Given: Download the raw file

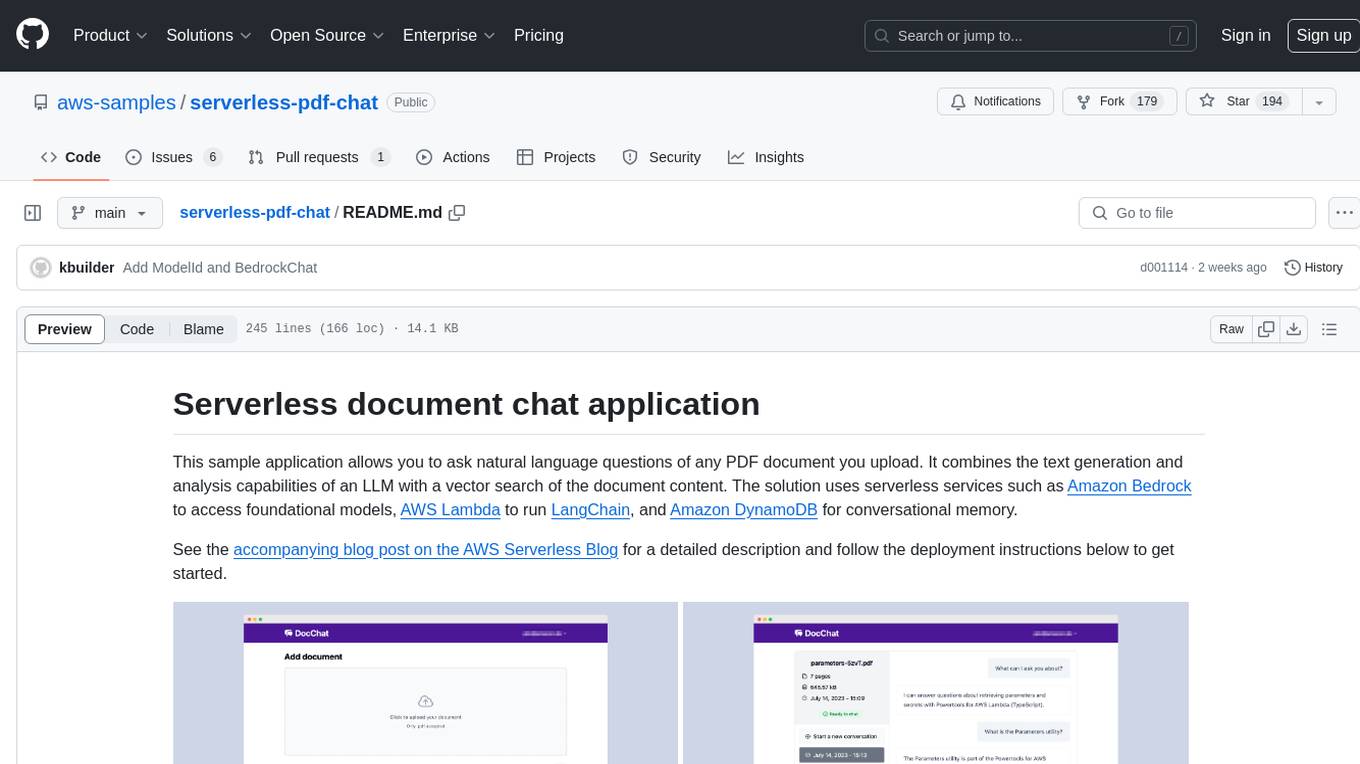Looking at the screenshot, I should pyautogui.click(x=1293, y=329).
